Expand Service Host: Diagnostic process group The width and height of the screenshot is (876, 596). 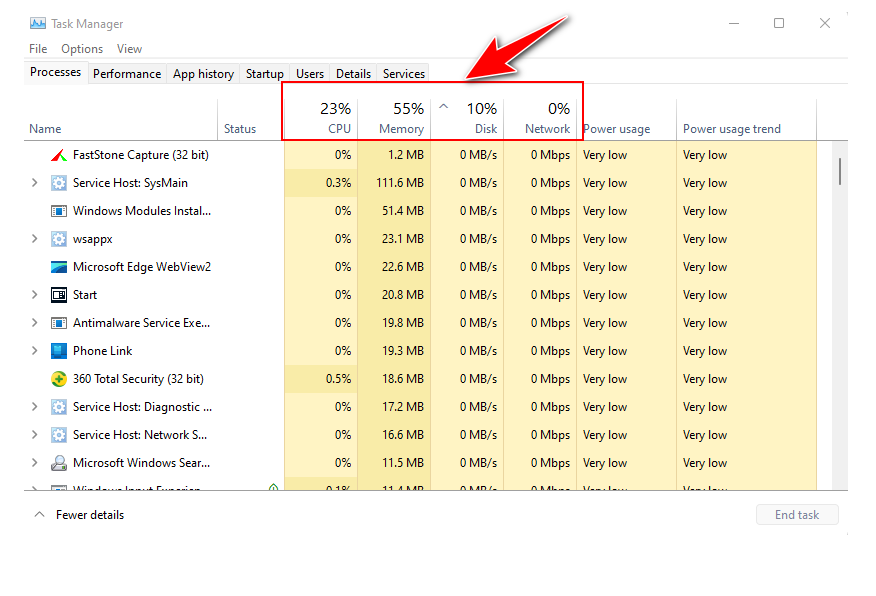click(x=35, y=406)
